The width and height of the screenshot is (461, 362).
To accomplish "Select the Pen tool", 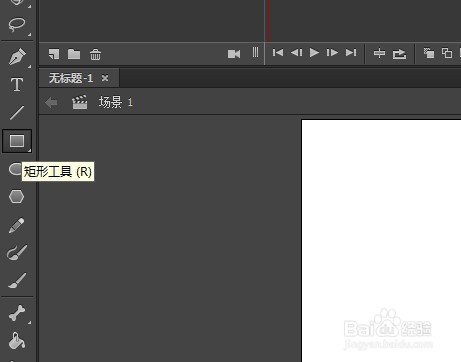I will click(17, 56).
